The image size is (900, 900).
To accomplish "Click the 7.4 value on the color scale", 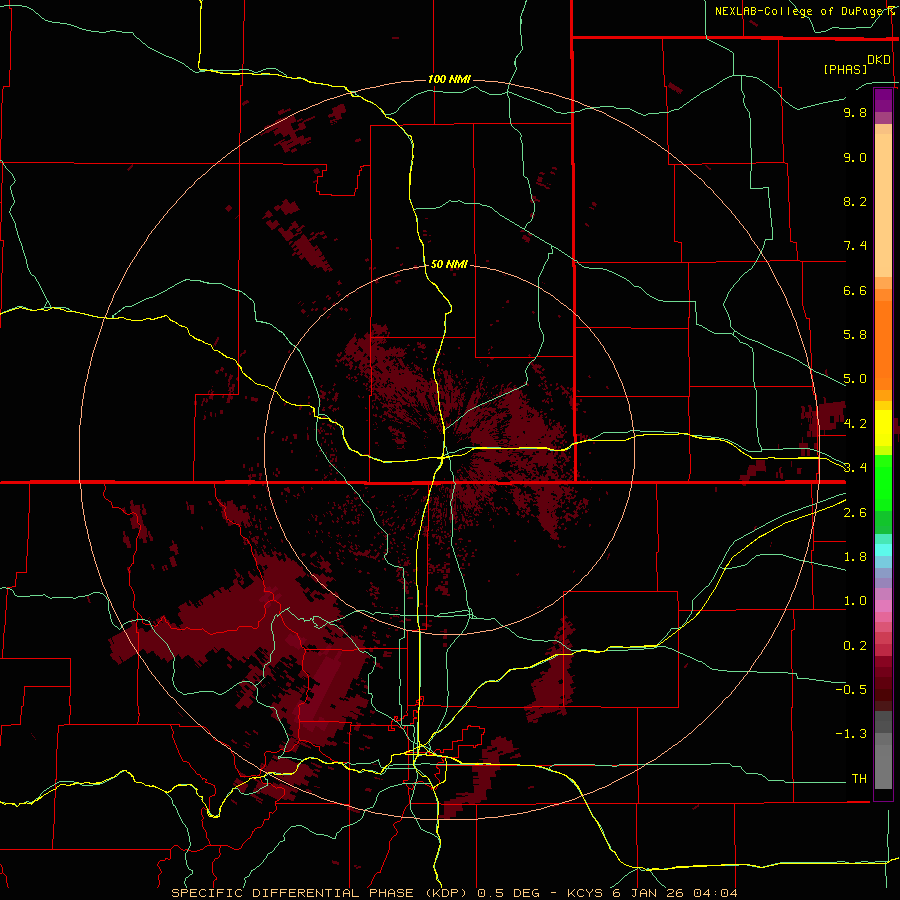I will pos(855,246).
